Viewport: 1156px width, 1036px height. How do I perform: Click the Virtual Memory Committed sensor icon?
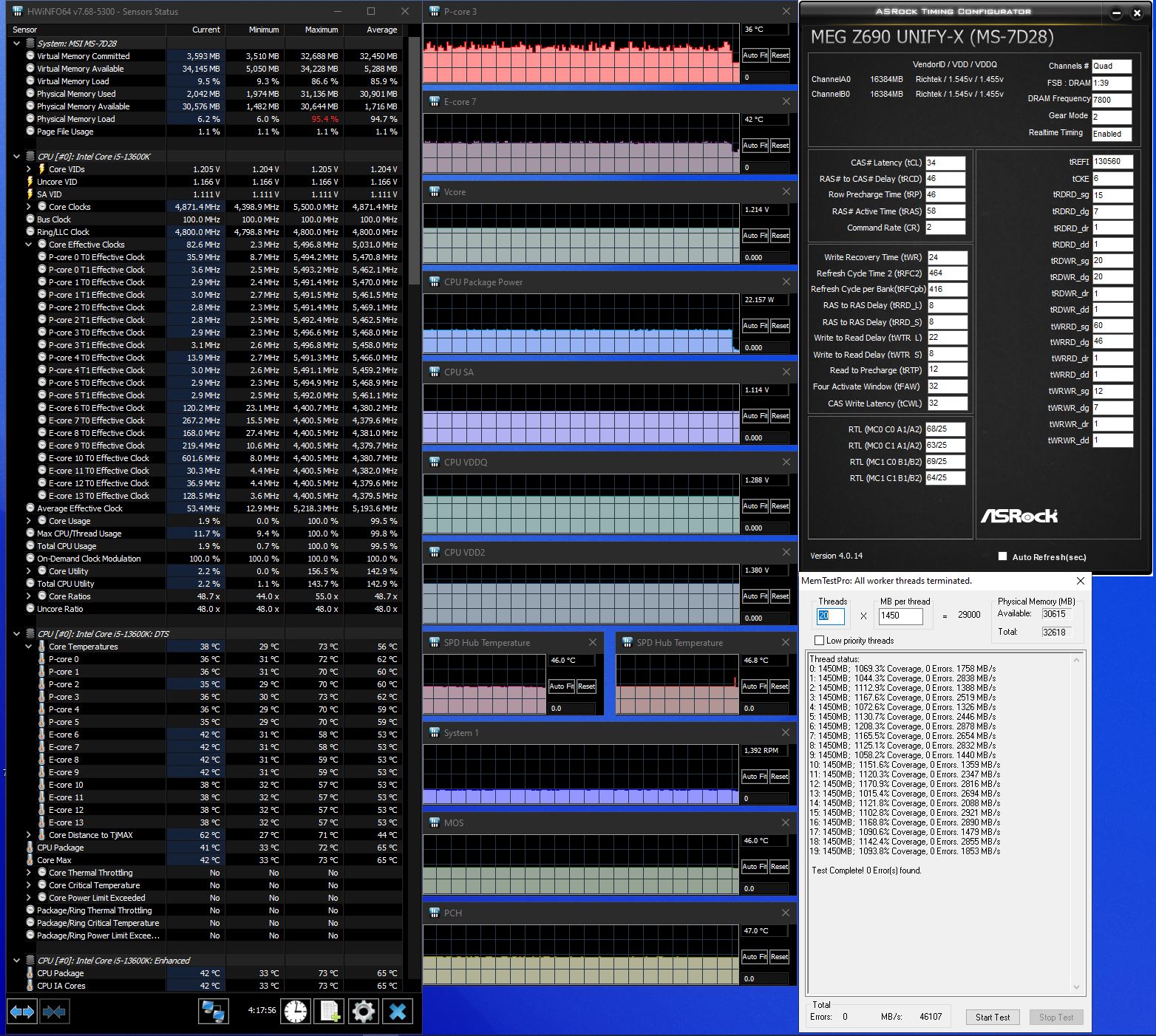(x=30, y=55)
